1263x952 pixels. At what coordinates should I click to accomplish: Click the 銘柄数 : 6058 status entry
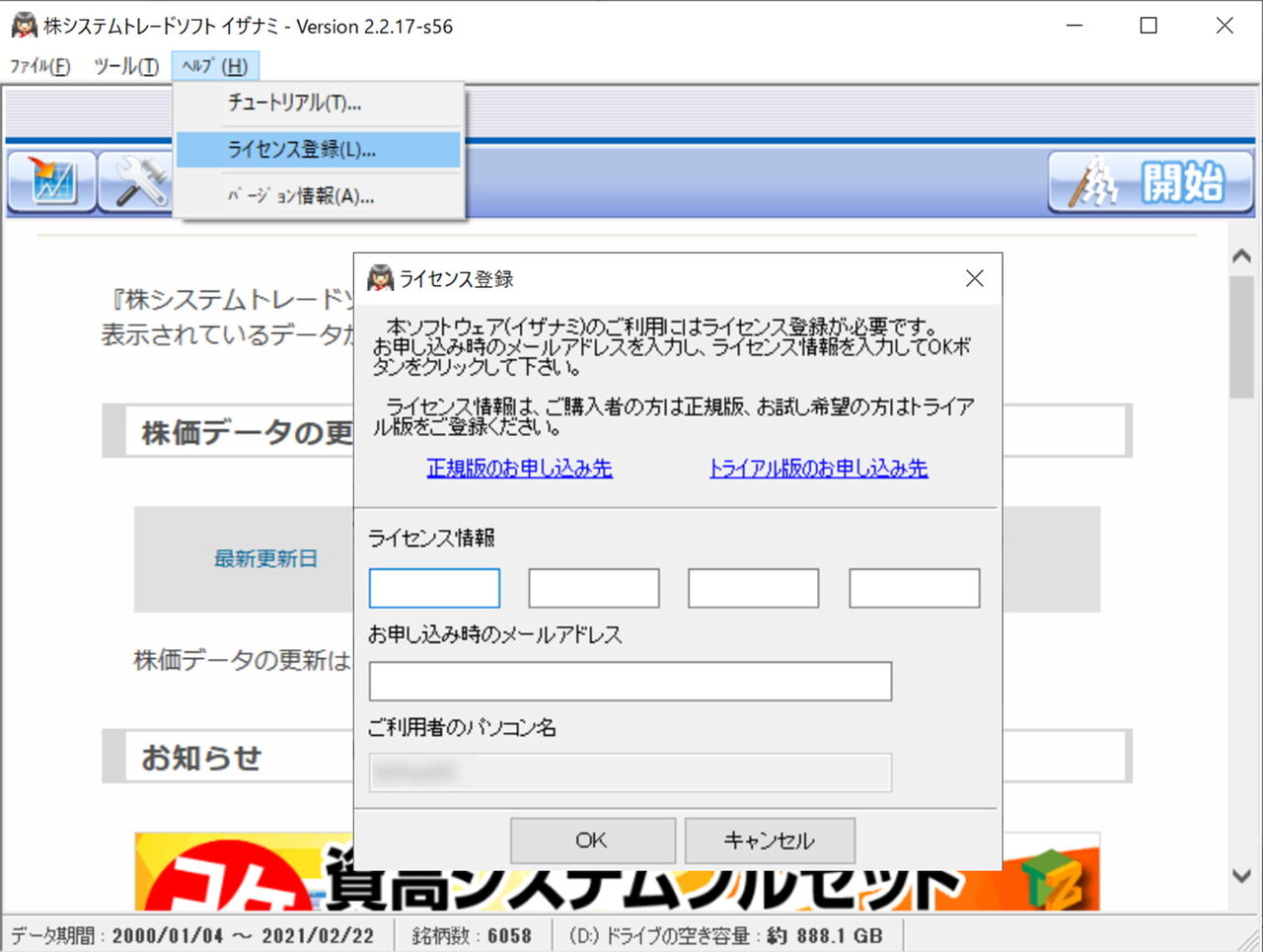[472, 936]
